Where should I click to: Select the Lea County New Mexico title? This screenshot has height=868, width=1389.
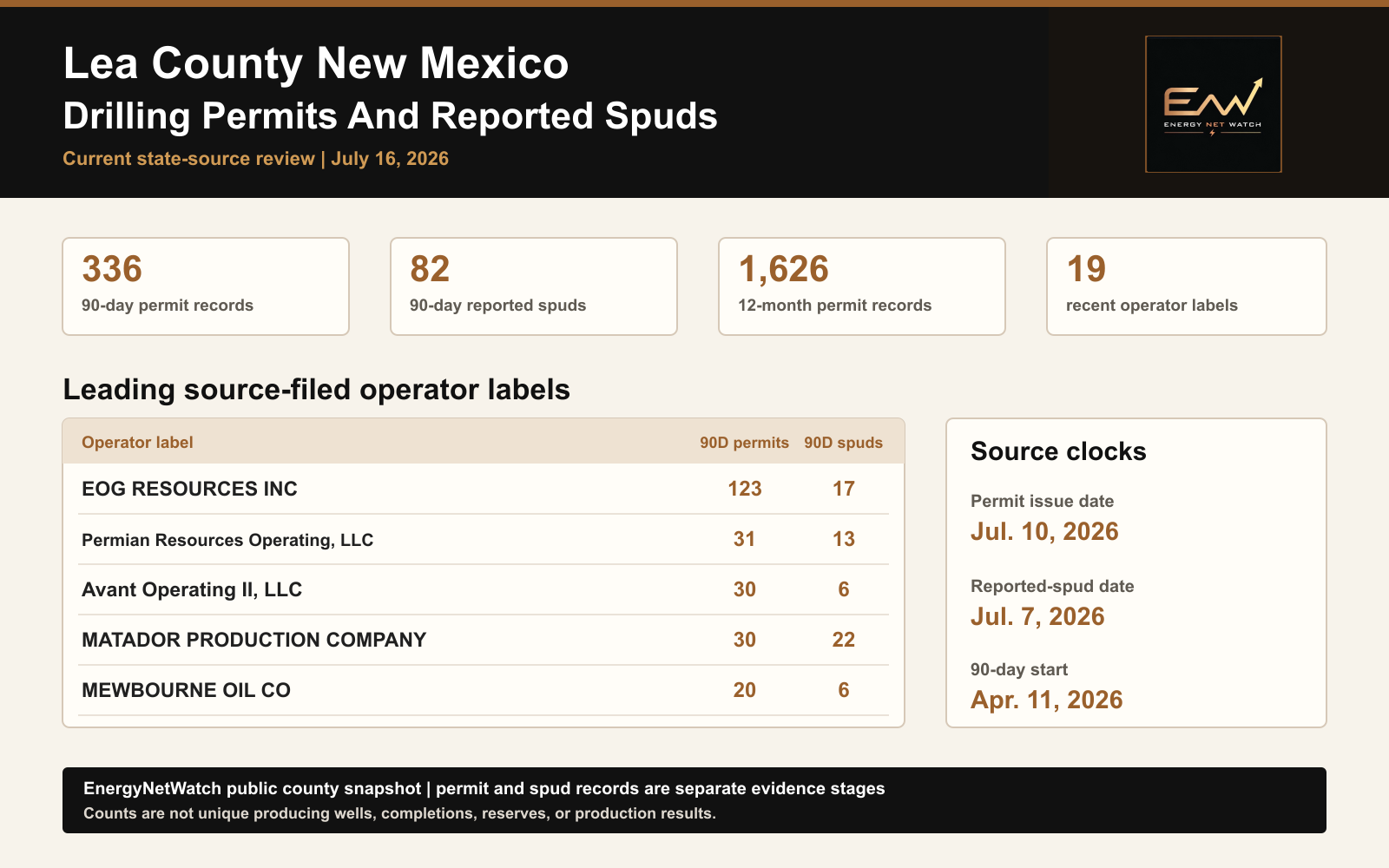click(x=316, y=63)
